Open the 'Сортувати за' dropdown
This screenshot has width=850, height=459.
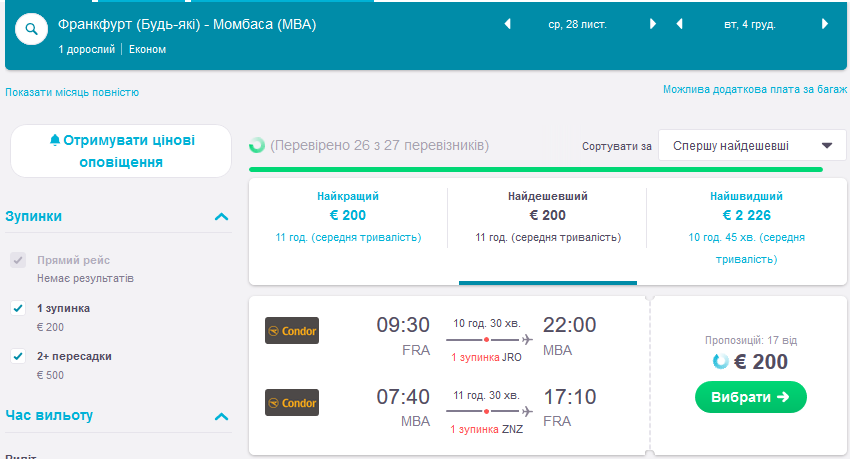[752, 145]
